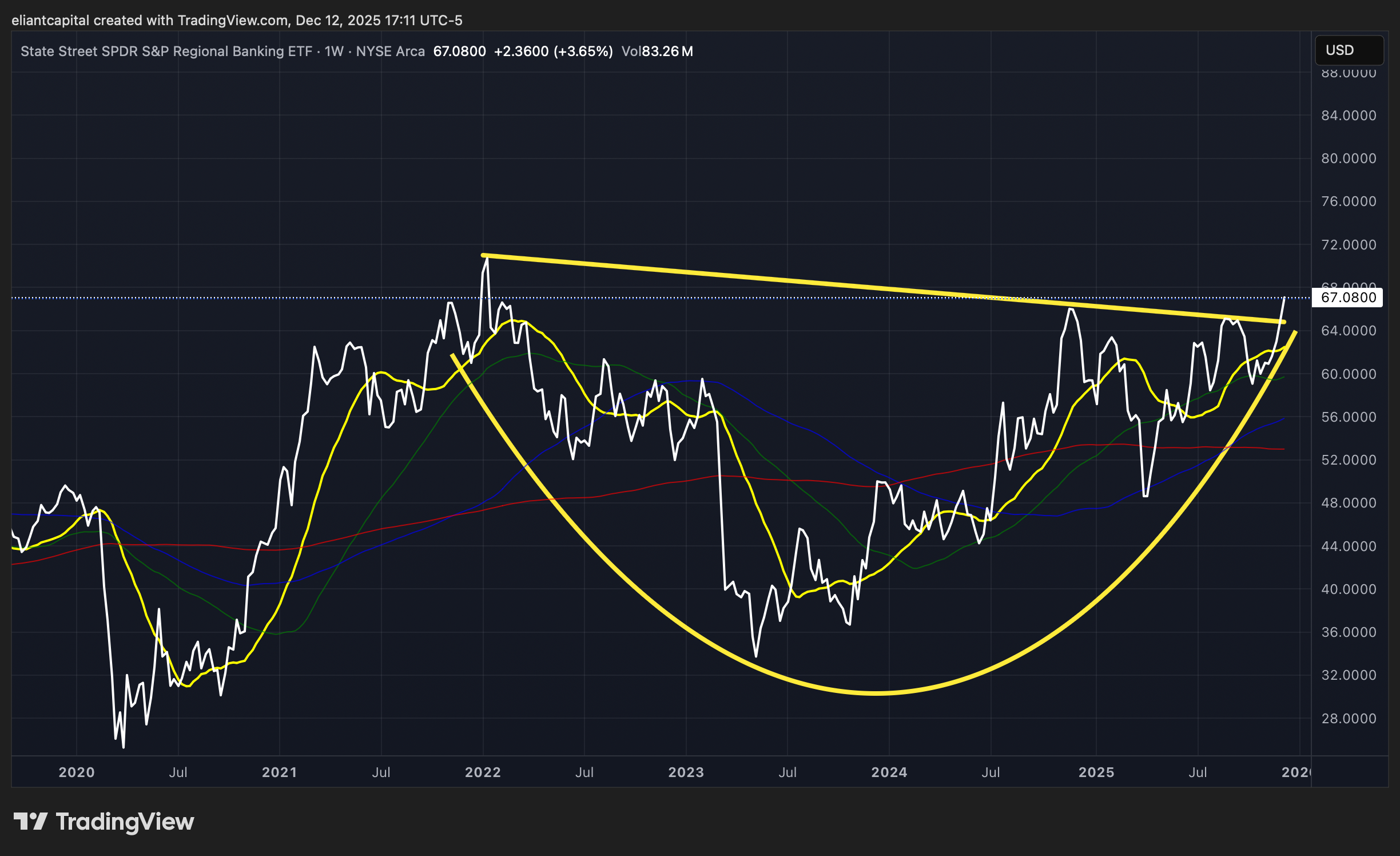Click the 40.0000 price scale label

pos(1348,589)
